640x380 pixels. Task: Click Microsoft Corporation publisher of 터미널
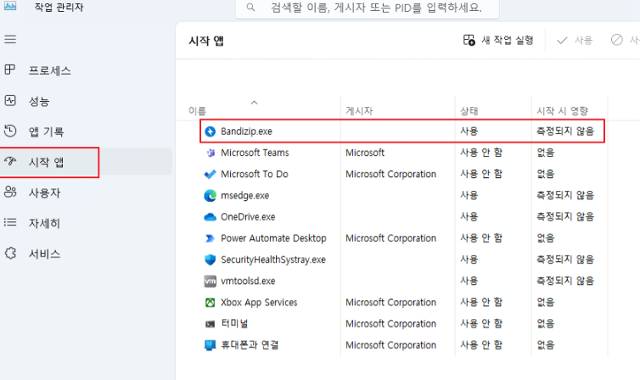click(x=391, y=324)
